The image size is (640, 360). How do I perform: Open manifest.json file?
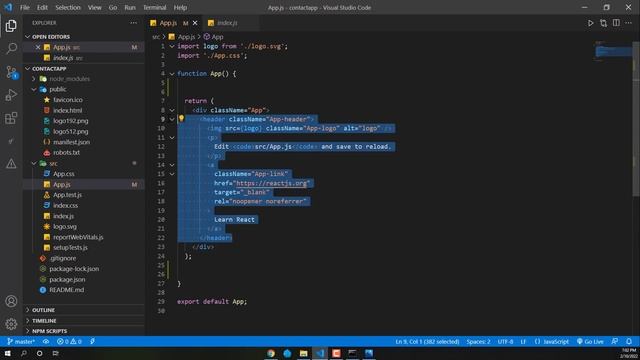pos(71,142)
